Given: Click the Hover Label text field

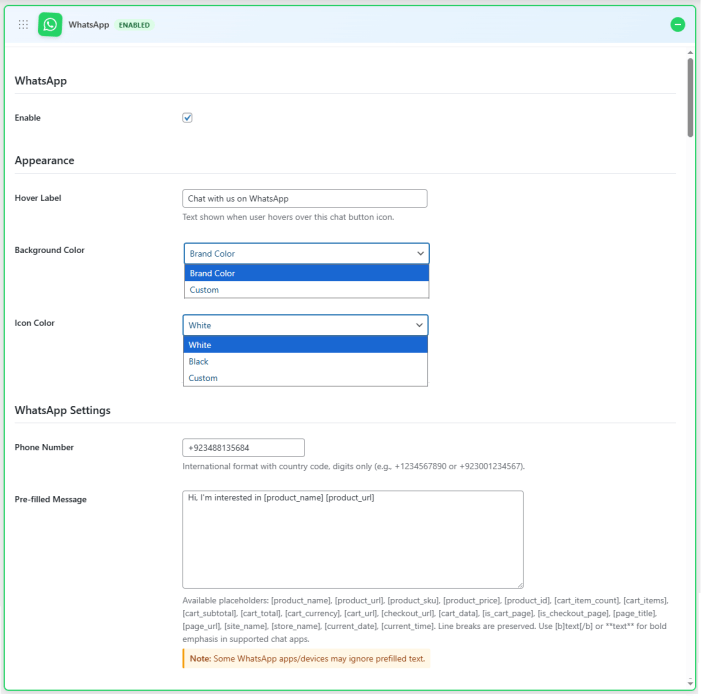Looking at the screenshot, I should click(x=305, y=199).
